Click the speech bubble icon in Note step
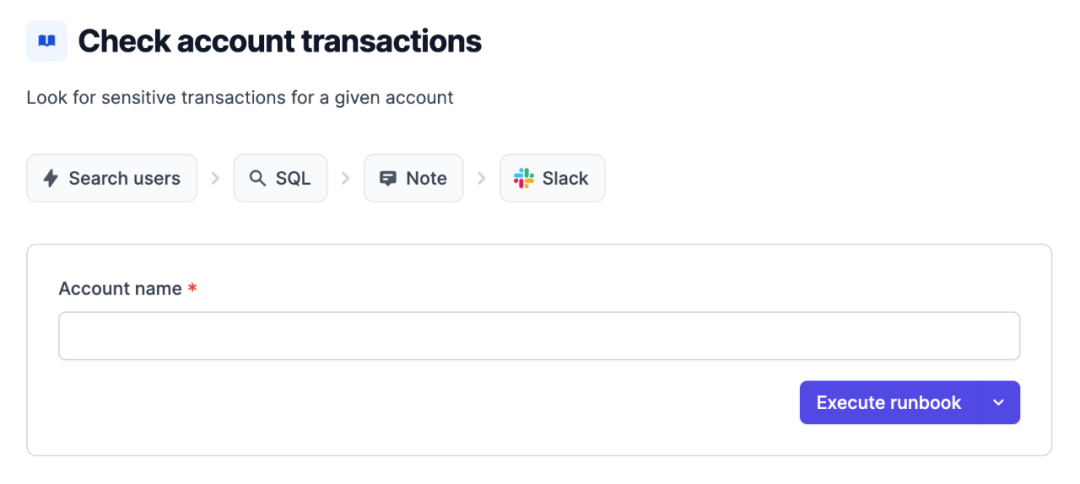This screenshot has height=484, width=1080. (388, 178)
